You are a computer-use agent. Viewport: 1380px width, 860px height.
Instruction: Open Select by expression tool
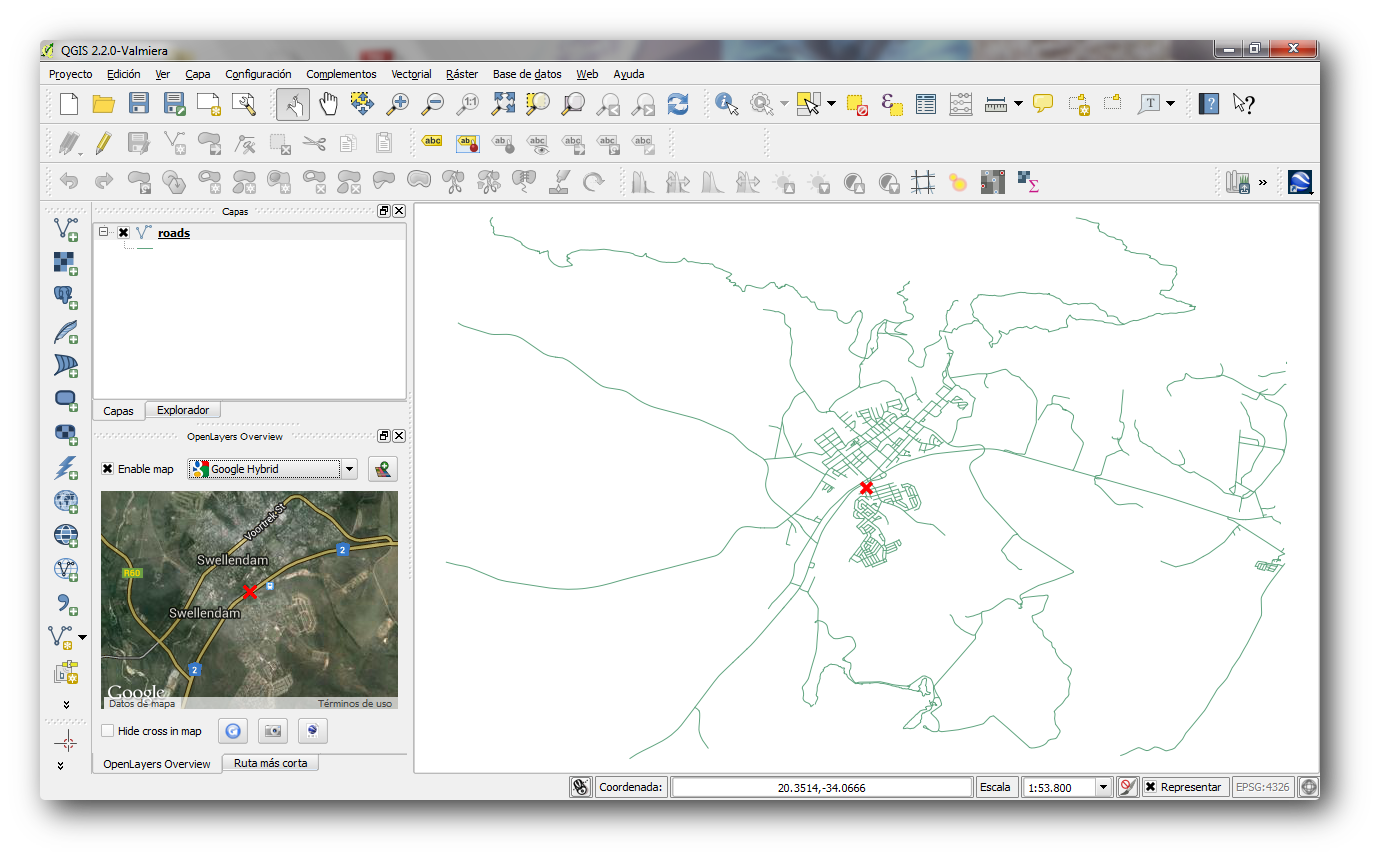pos(891,103)
